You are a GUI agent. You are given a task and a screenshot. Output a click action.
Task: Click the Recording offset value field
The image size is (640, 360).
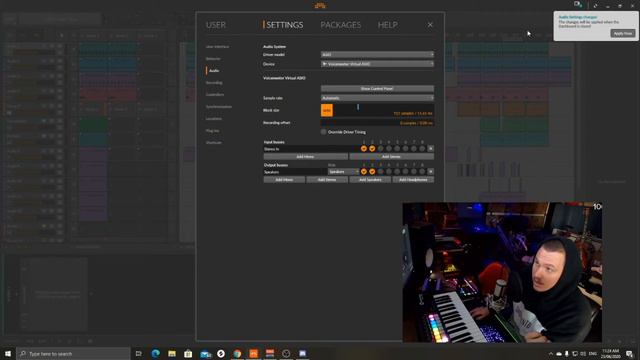pos(377,122)
